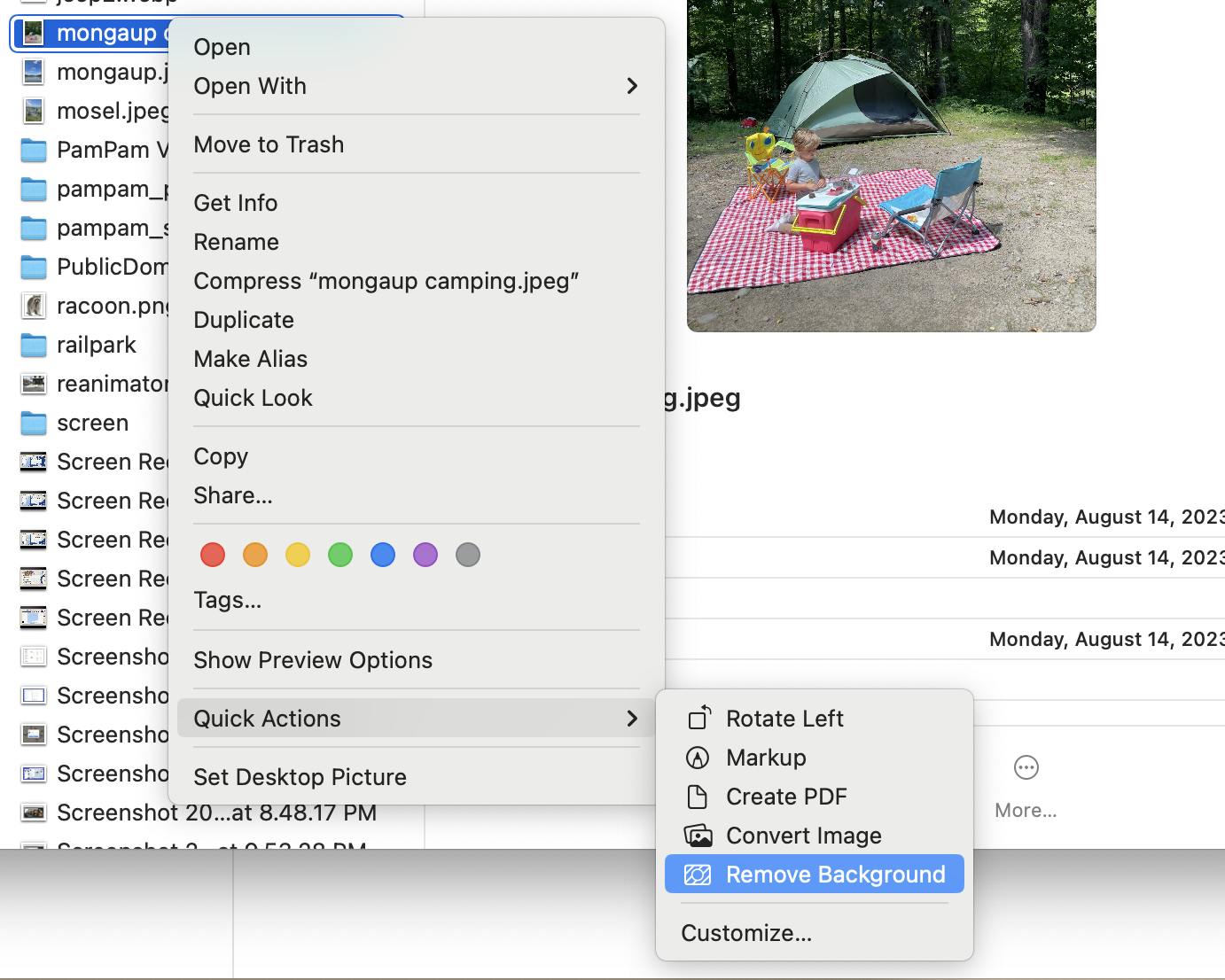This screenshot has height=980, width=1225.
Task: Click the Create PDF document icon
Action: click(x=698, y=797)
